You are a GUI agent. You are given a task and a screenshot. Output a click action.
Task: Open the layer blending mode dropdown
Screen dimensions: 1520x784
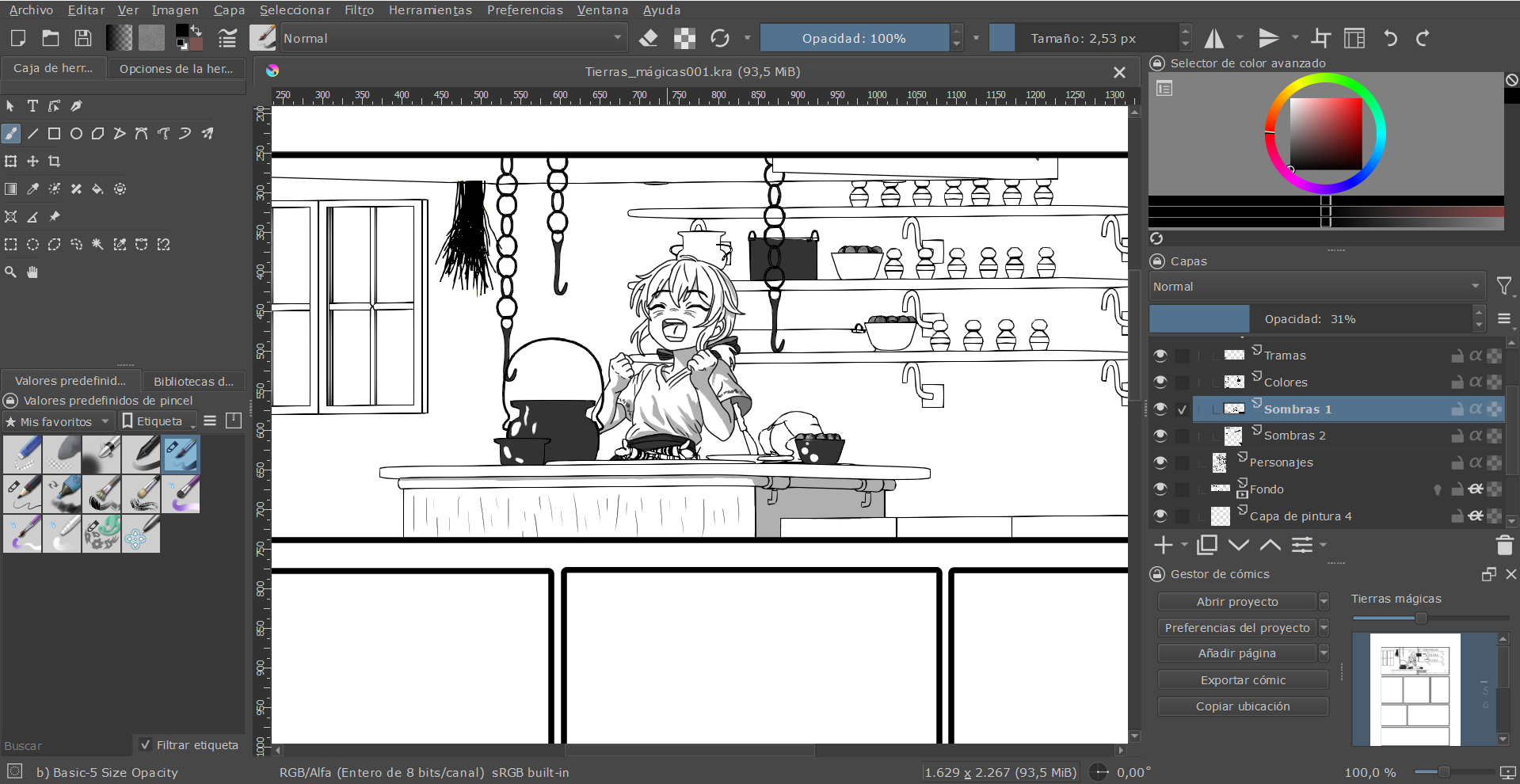point(1316,287)
